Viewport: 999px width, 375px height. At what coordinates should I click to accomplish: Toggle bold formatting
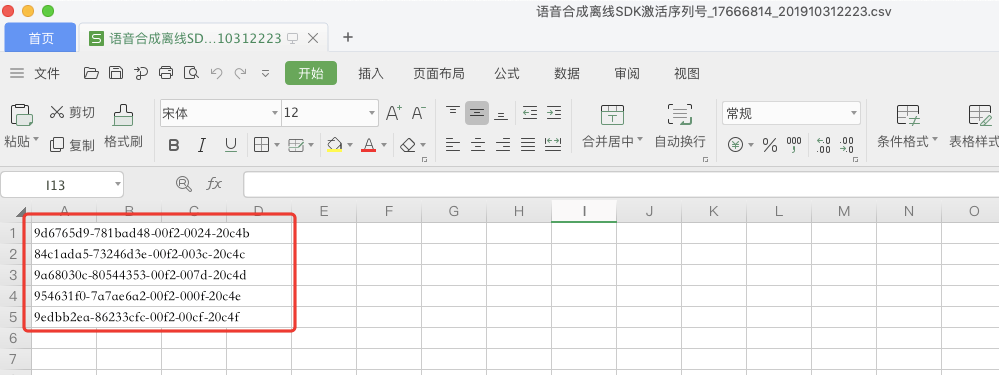[173, 145]
